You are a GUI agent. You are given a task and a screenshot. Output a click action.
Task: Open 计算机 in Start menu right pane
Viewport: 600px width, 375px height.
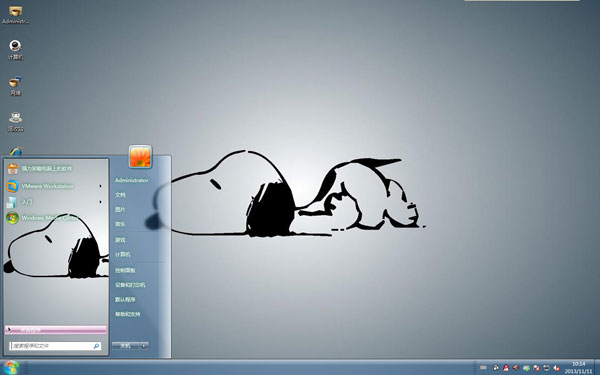click(123, 255)
